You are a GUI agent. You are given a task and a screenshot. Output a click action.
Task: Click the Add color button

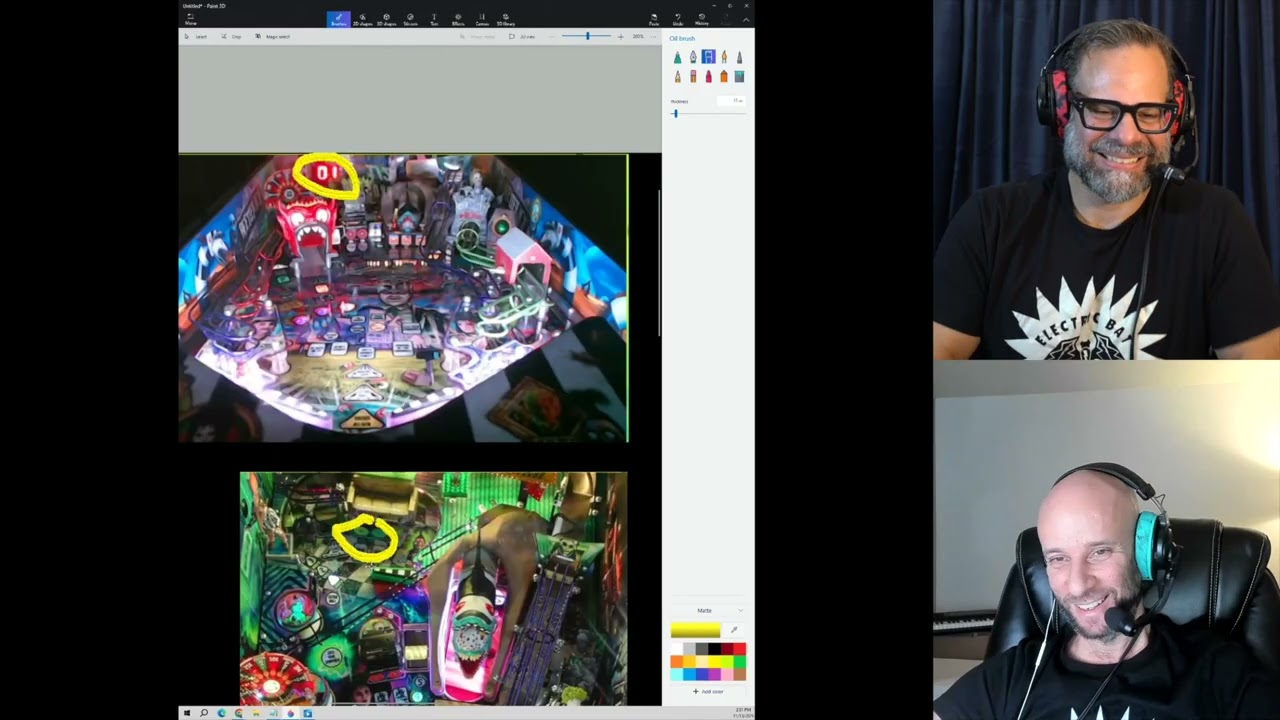pyautogui.click(x=708, y=691)
